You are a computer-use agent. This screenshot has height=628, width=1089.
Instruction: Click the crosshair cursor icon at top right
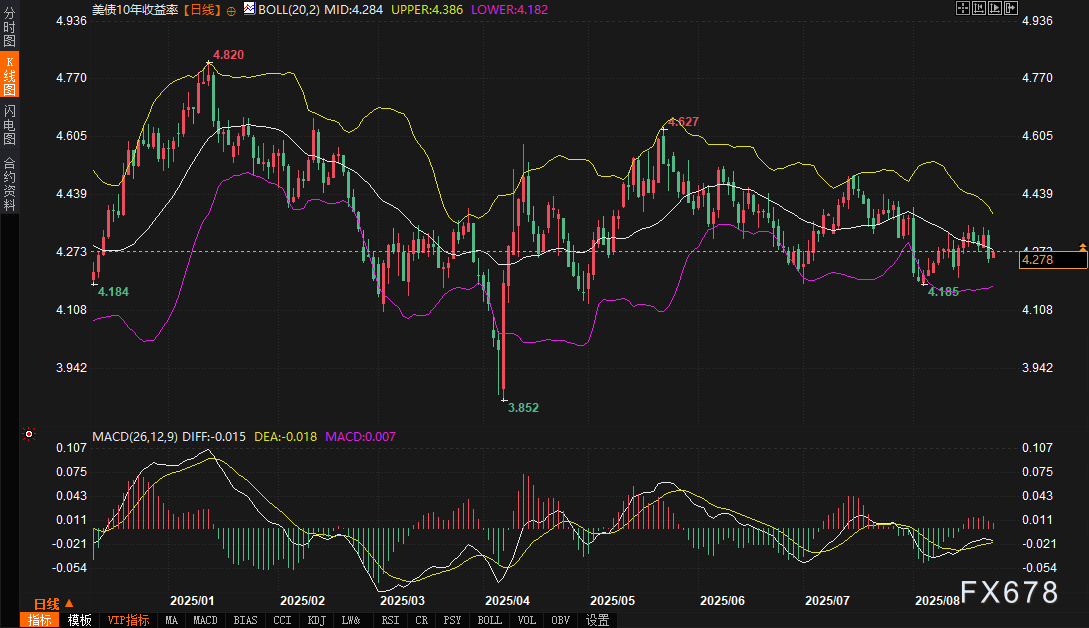coord(962,9)
